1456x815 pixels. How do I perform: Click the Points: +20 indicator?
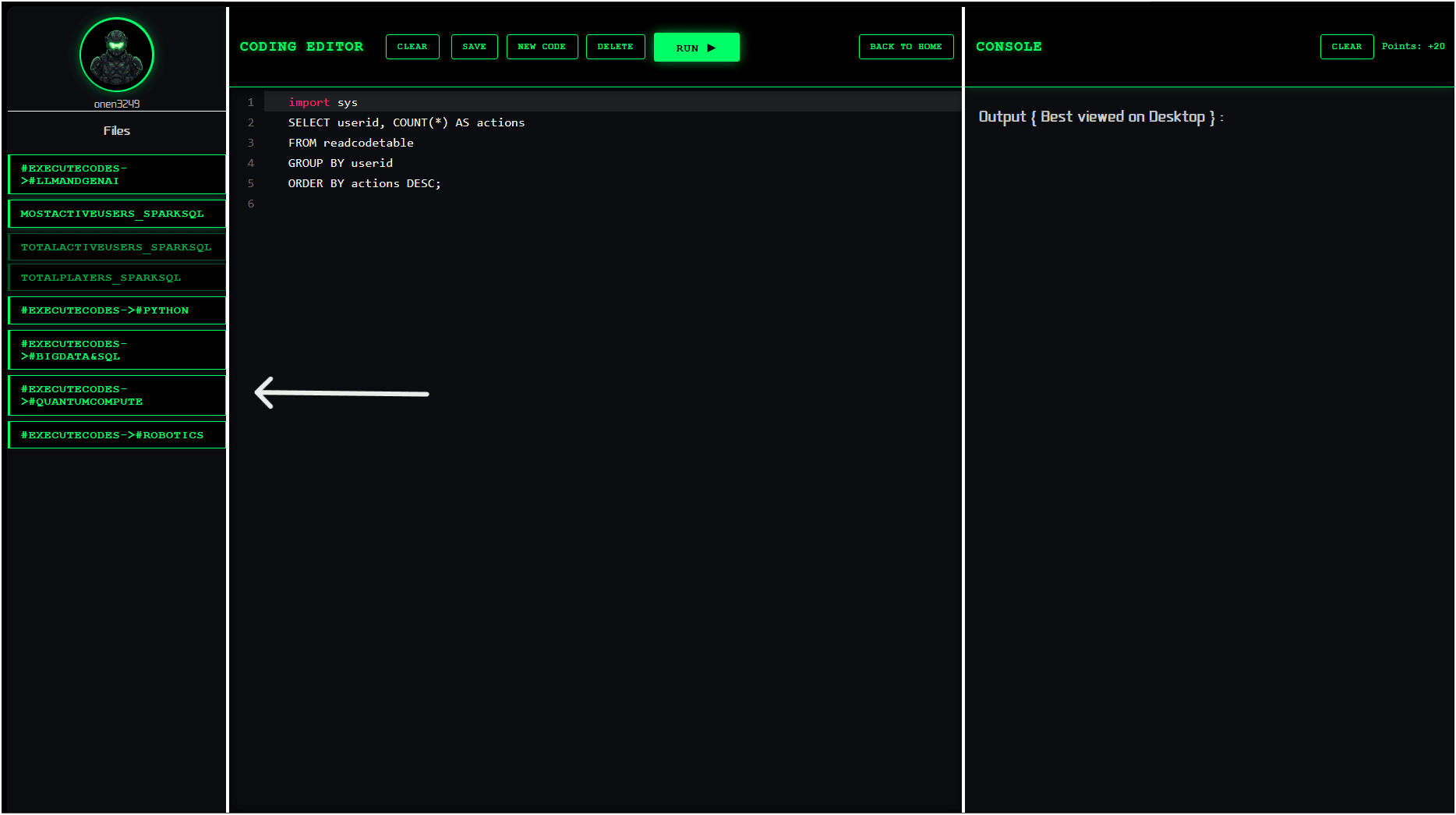[x=1413, y=47]
